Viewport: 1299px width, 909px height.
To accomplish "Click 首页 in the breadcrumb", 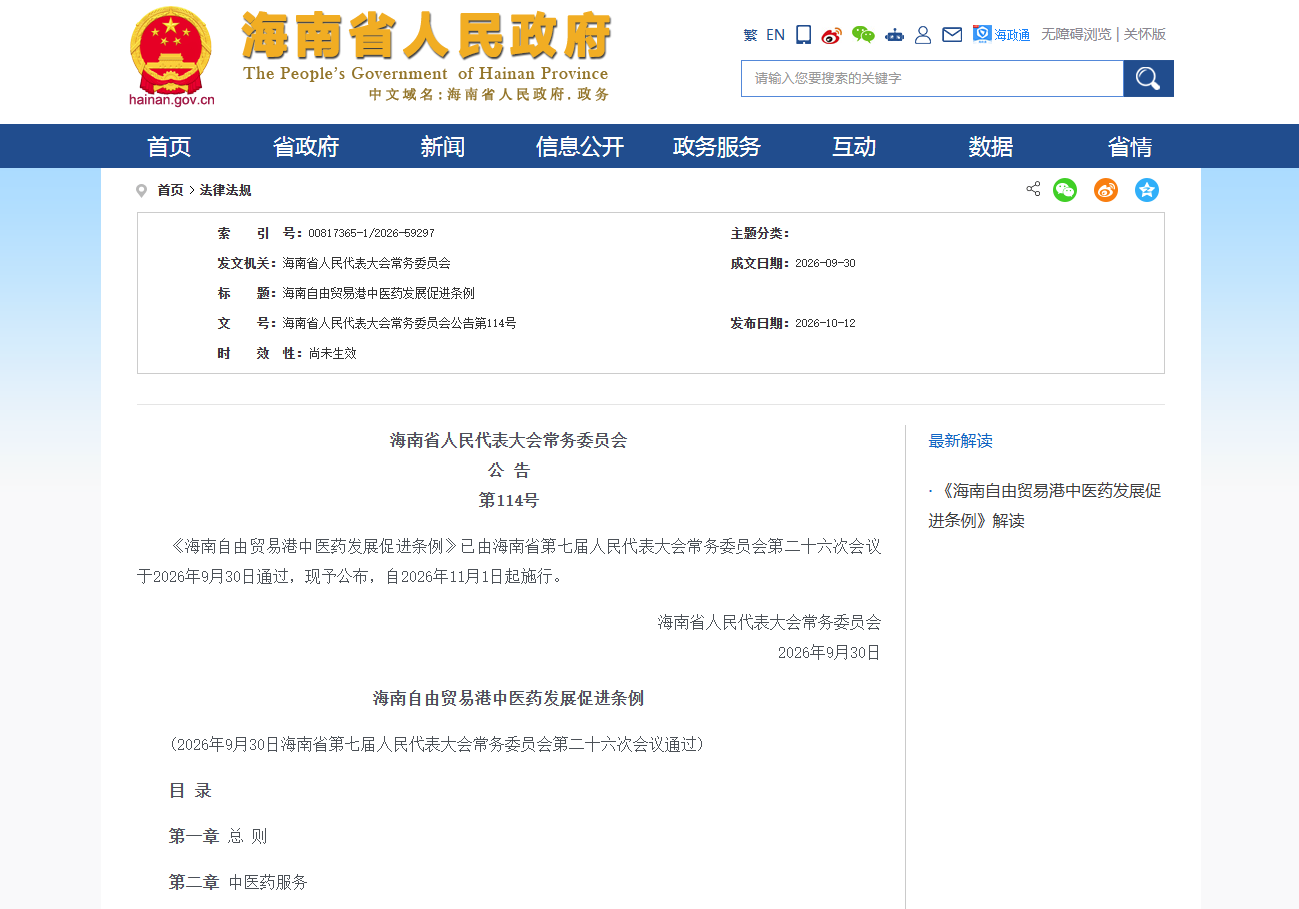I will coord(170,190).
